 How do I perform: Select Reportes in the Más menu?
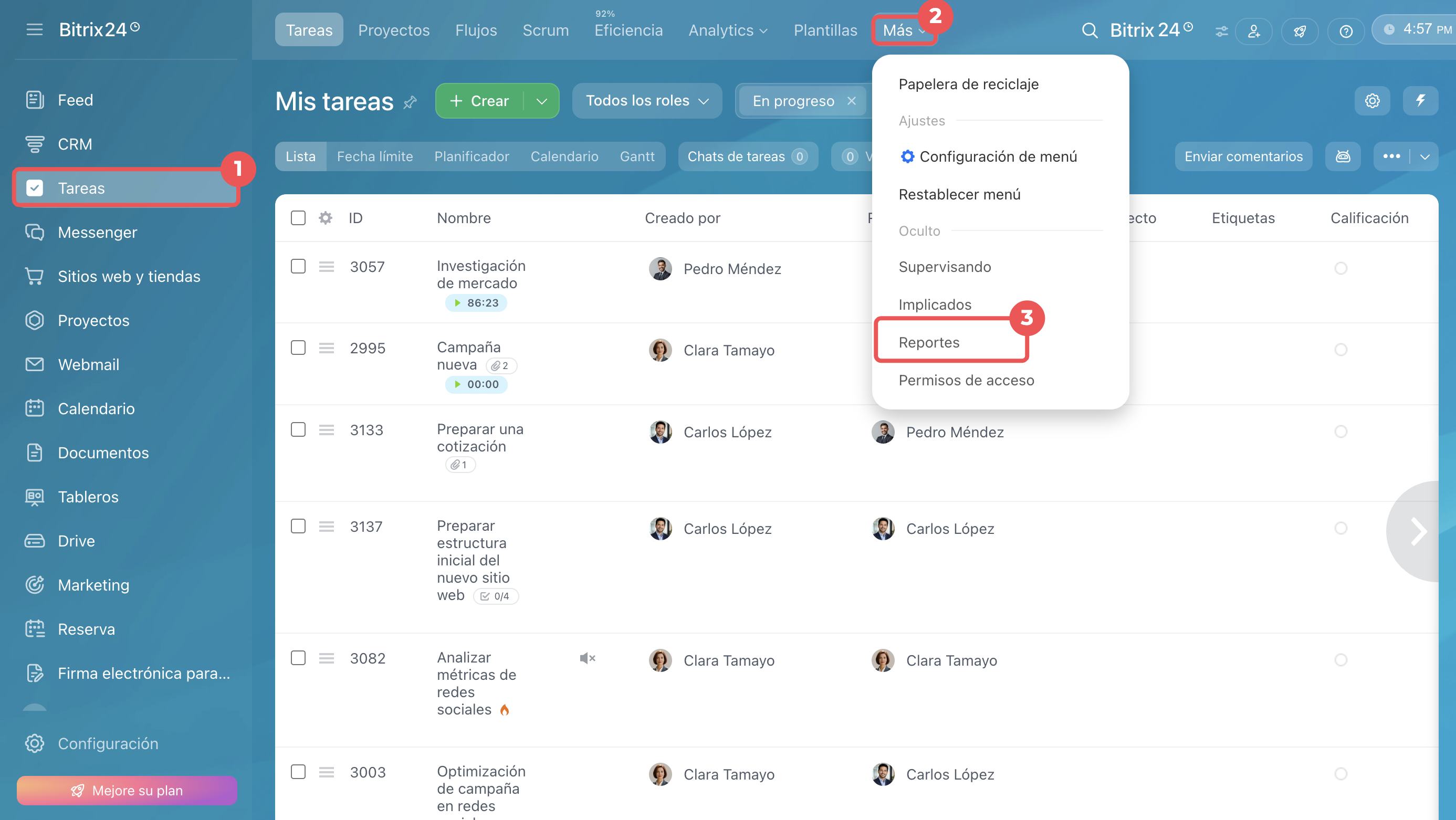coord(929,342)
